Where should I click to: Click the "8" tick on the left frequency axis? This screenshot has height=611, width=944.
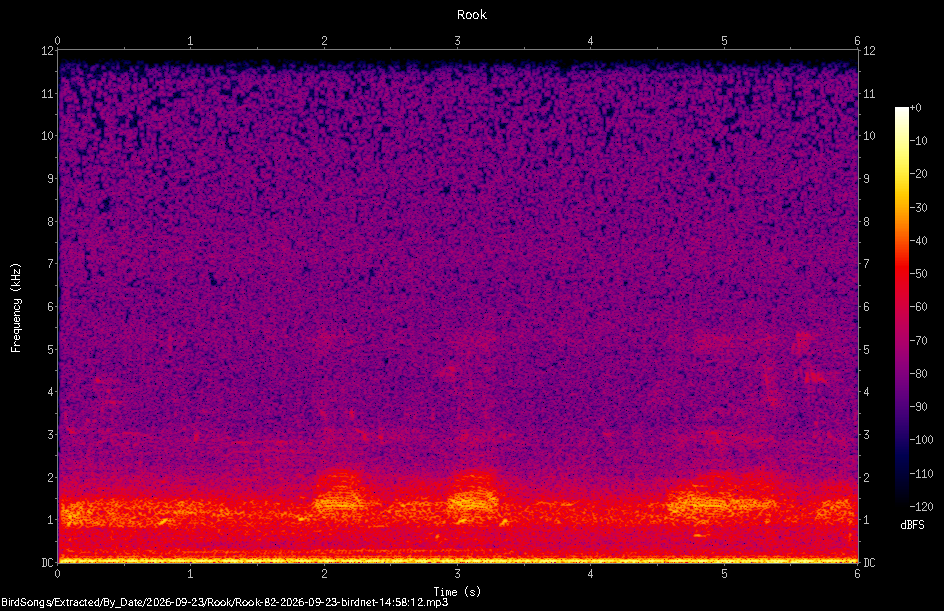click(x=51, y=222)
